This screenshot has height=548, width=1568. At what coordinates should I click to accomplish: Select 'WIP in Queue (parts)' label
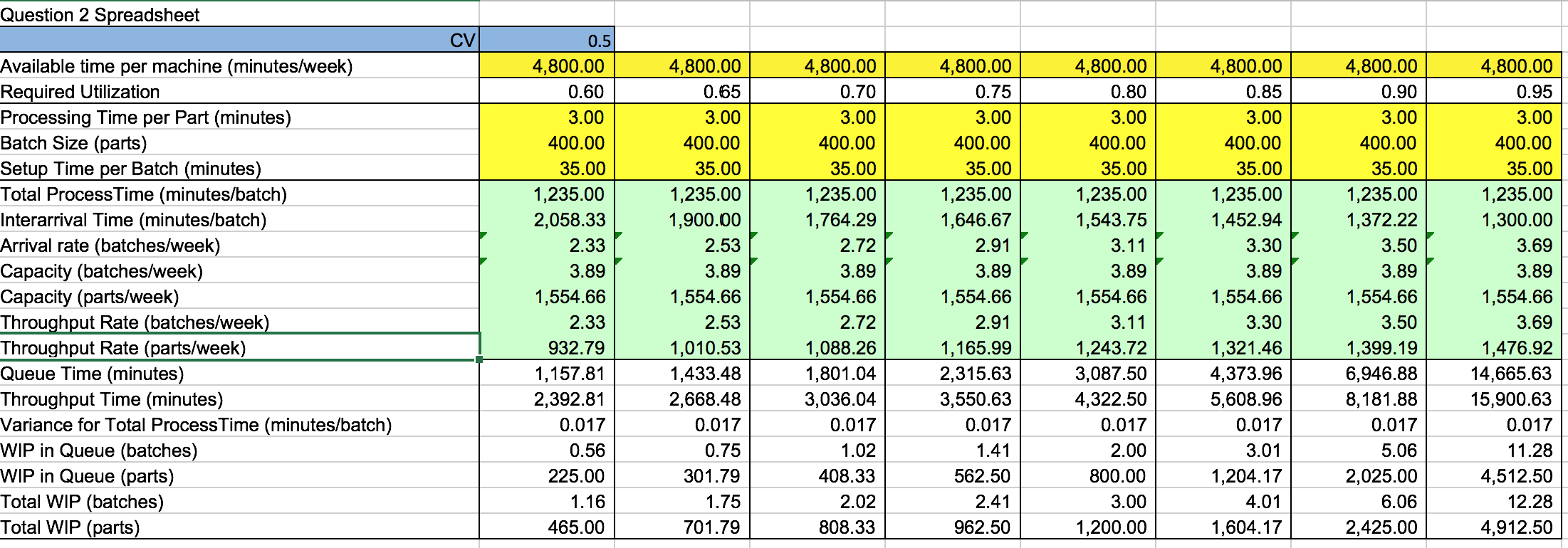point(239,475)
